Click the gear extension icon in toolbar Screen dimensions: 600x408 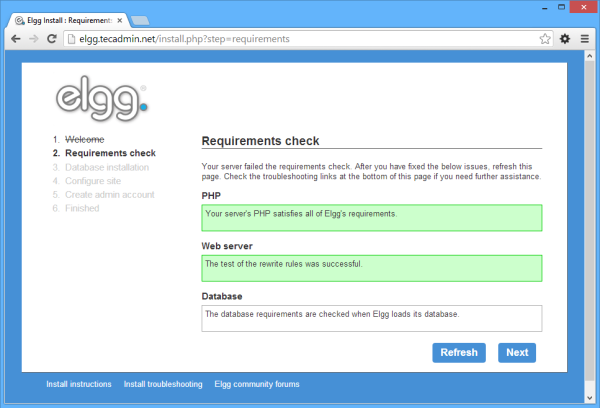pyautogui.click(x=565, y=39)
